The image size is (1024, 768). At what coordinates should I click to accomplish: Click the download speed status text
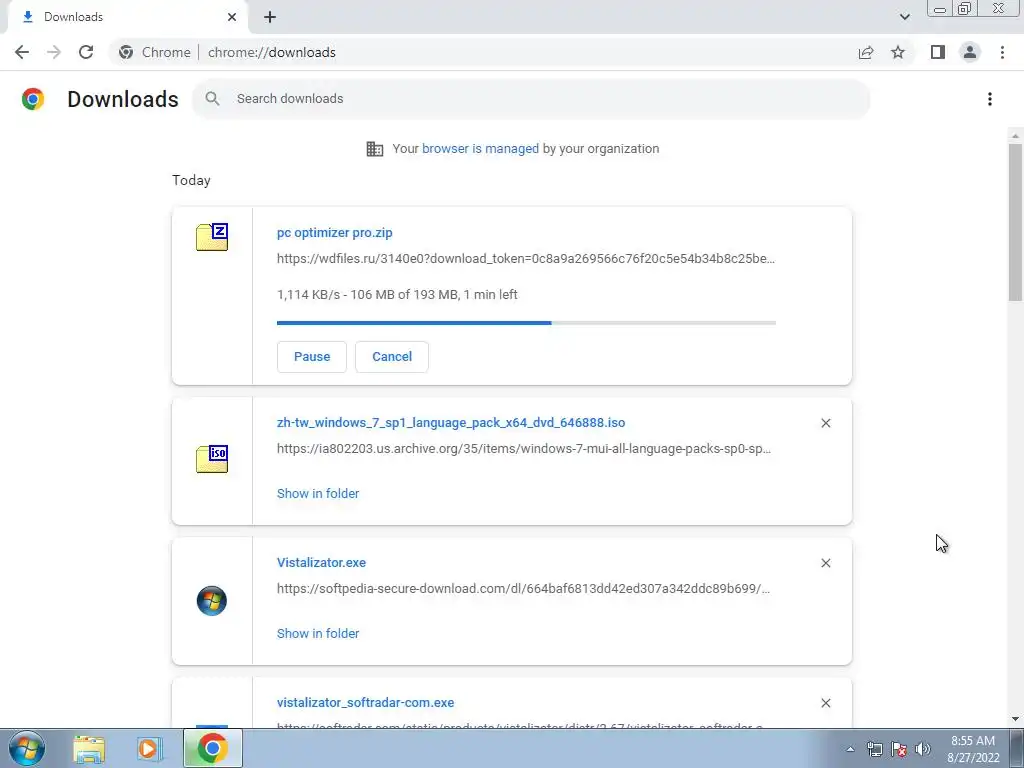(x=397, y=295)
